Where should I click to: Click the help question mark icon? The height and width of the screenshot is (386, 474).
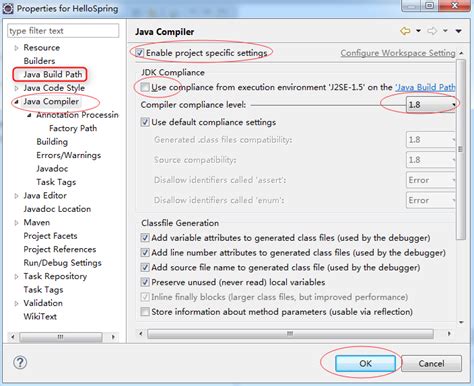20,362
